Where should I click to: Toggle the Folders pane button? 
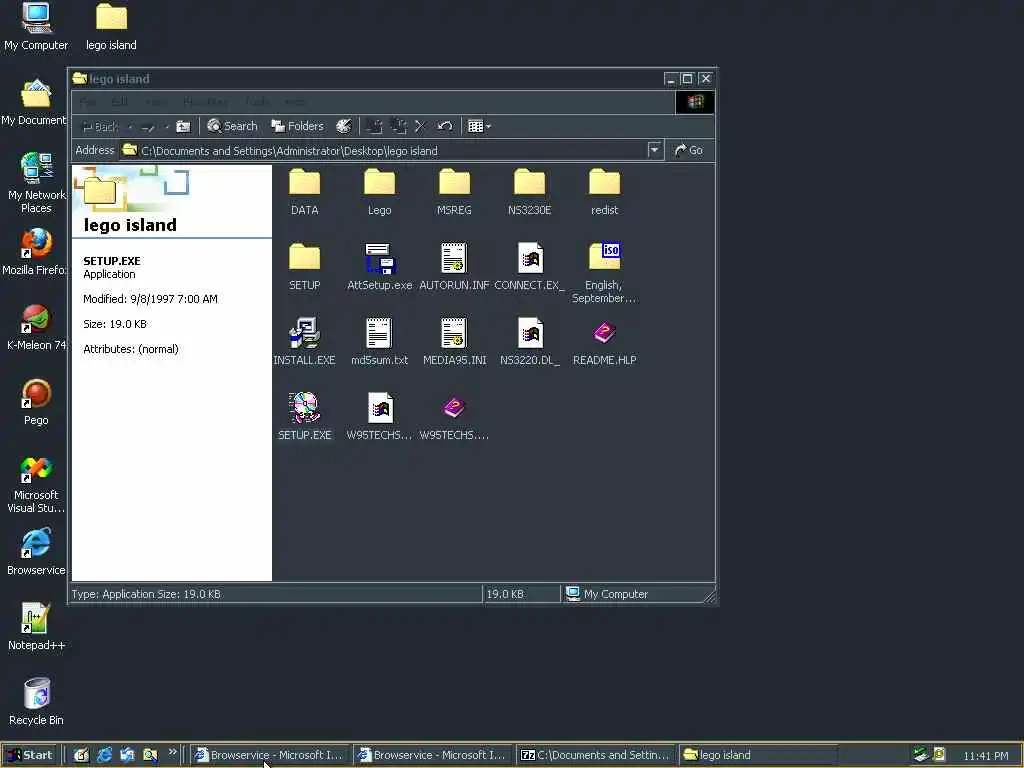coord(297,126)
